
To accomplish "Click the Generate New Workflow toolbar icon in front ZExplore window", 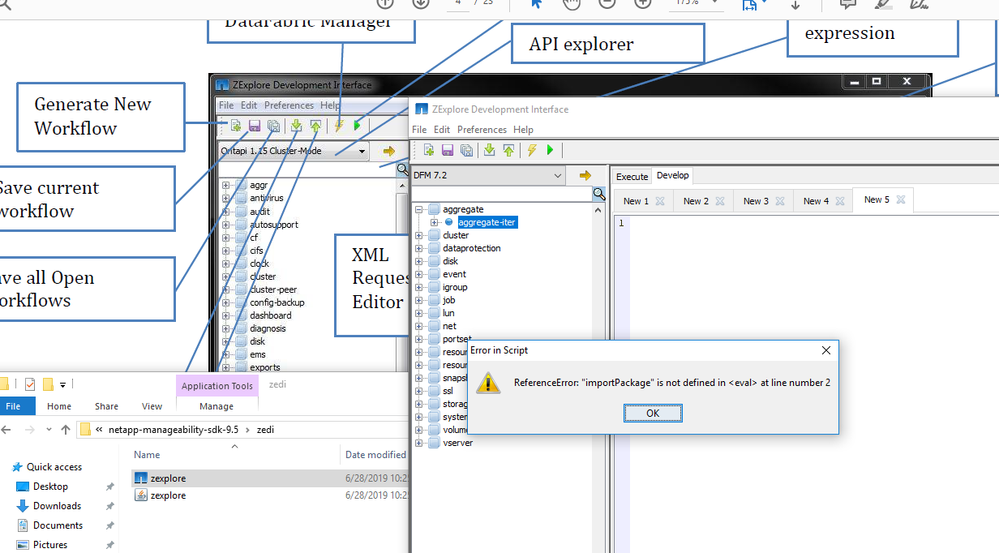I will click(x=429, y=150).
